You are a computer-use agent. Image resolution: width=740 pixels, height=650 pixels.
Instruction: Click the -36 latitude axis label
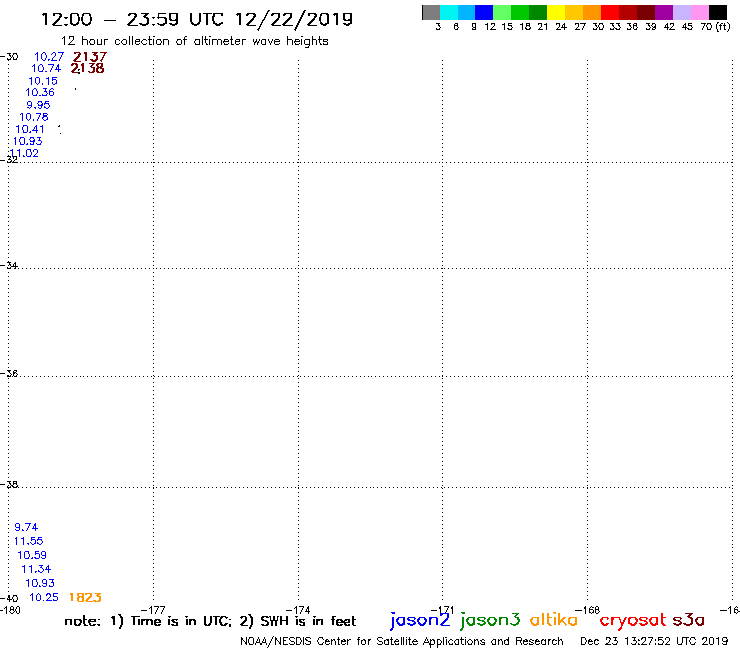point(9,373)
